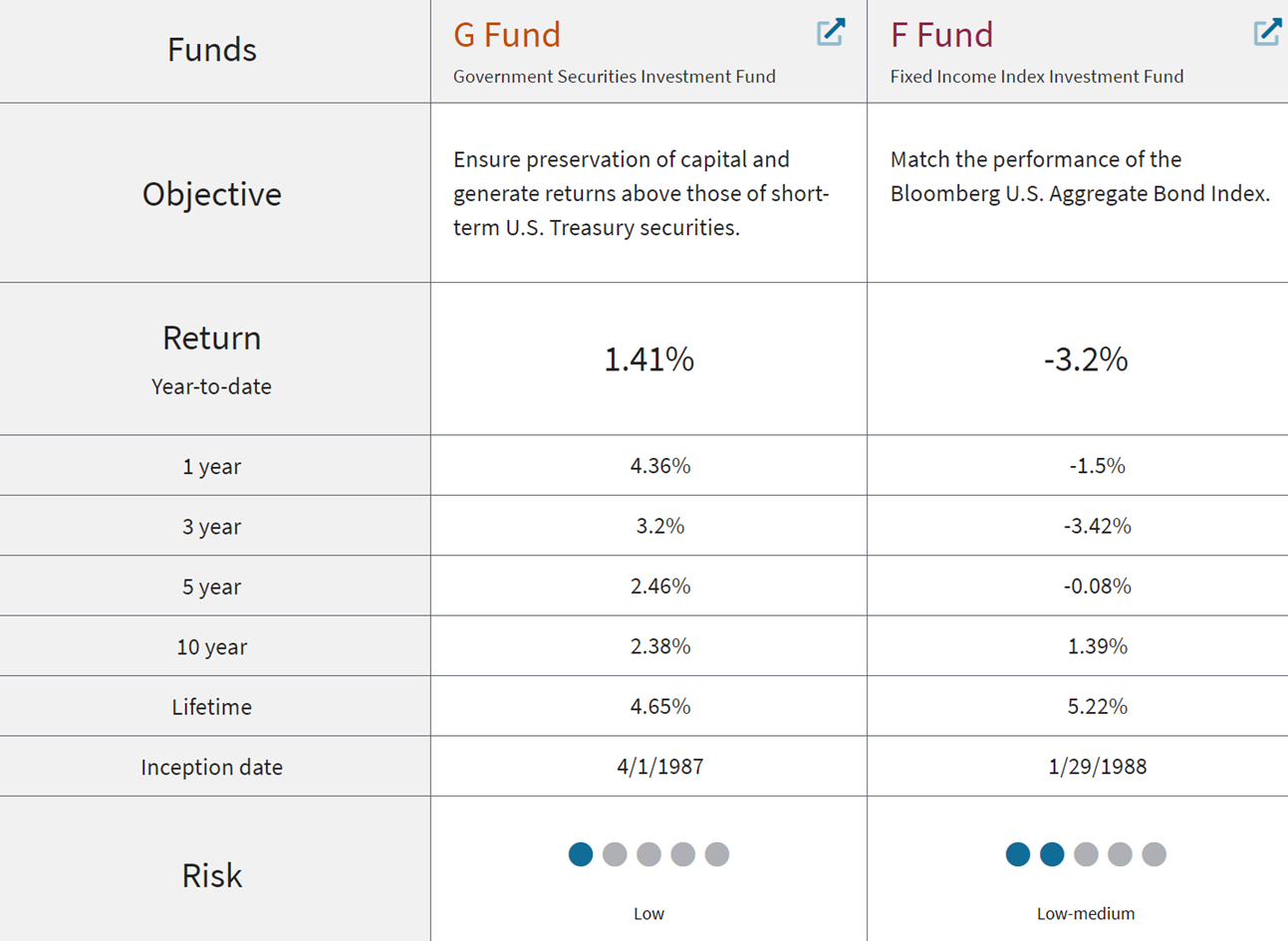The image size is (1288, 941).
Task: Toggle the Return Year-to-date row
Action: click(212, 358)
